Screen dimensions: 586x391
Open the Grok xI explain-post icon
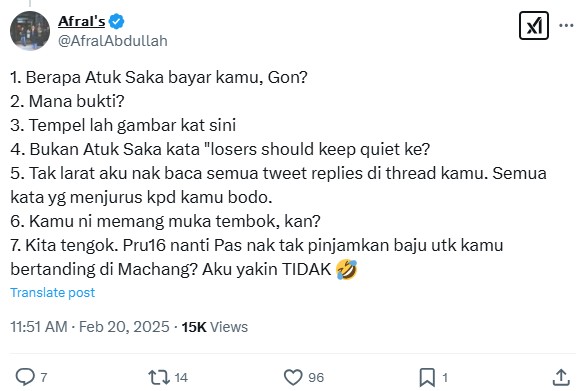534,25
